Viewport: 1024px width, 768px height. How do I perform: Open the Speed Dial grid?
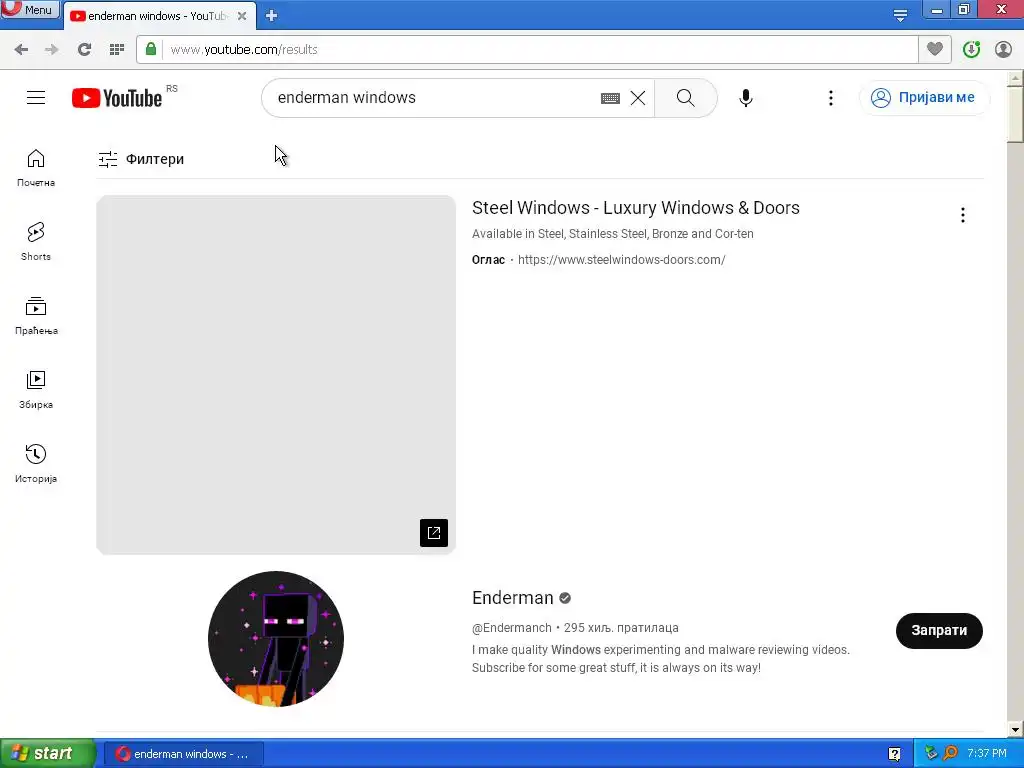[x=117, y=50]
